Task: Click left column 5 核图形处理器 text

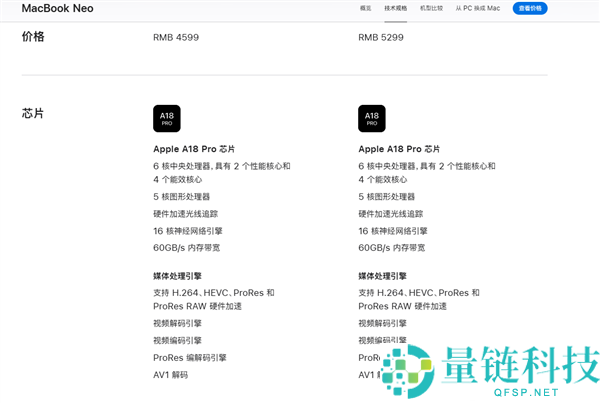Action: coord(182,197)
